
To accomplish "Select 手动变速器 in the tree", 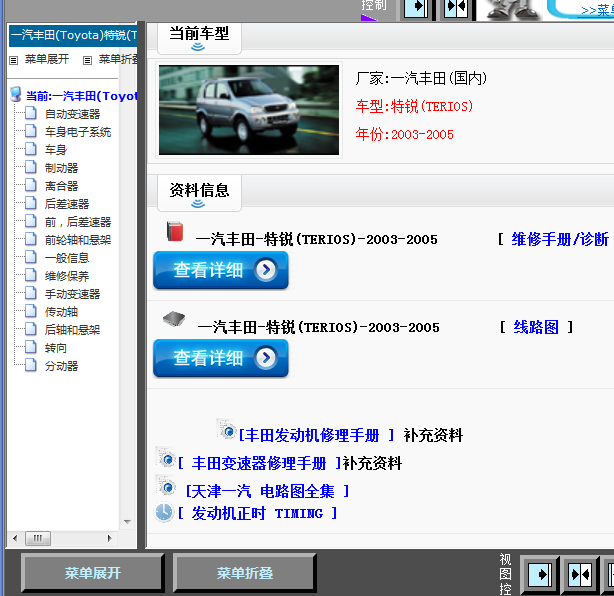I will 72,294.
